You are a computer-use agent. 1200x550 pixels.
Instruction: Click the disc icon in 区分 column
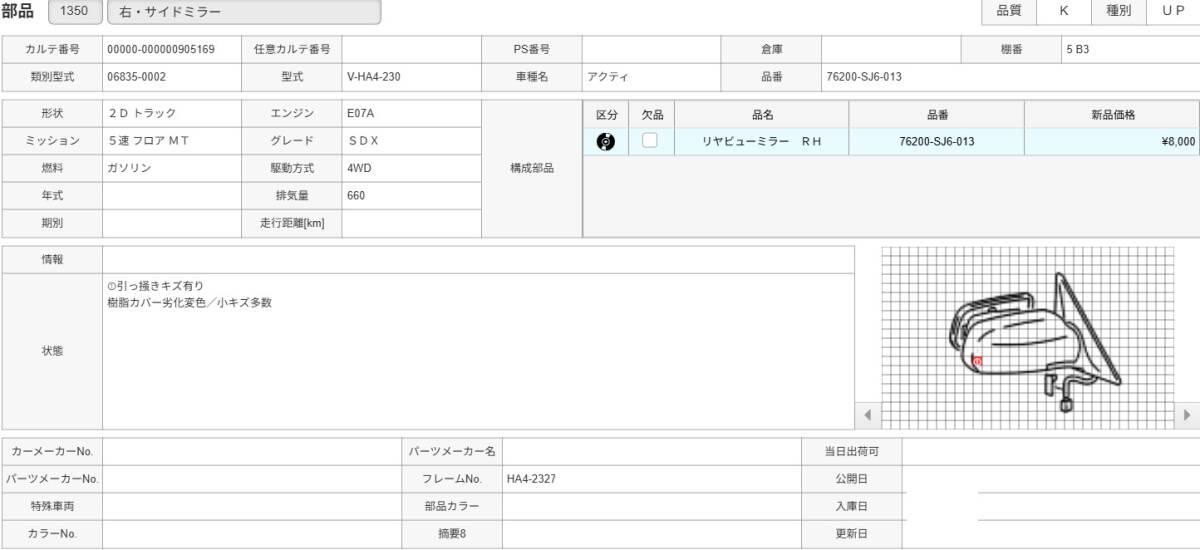[605, 142]
